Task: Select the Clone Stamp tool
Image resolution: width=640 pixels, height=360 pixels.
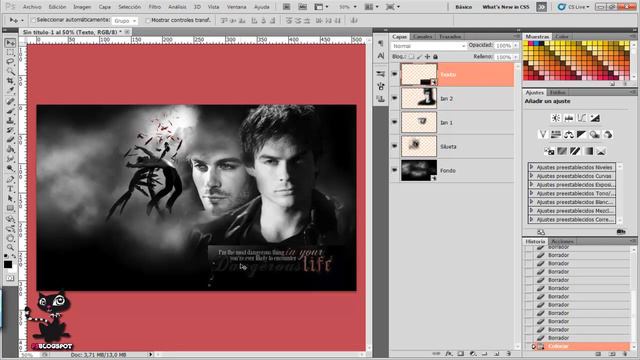Action: pyautogui.click(x=10, y=121)
